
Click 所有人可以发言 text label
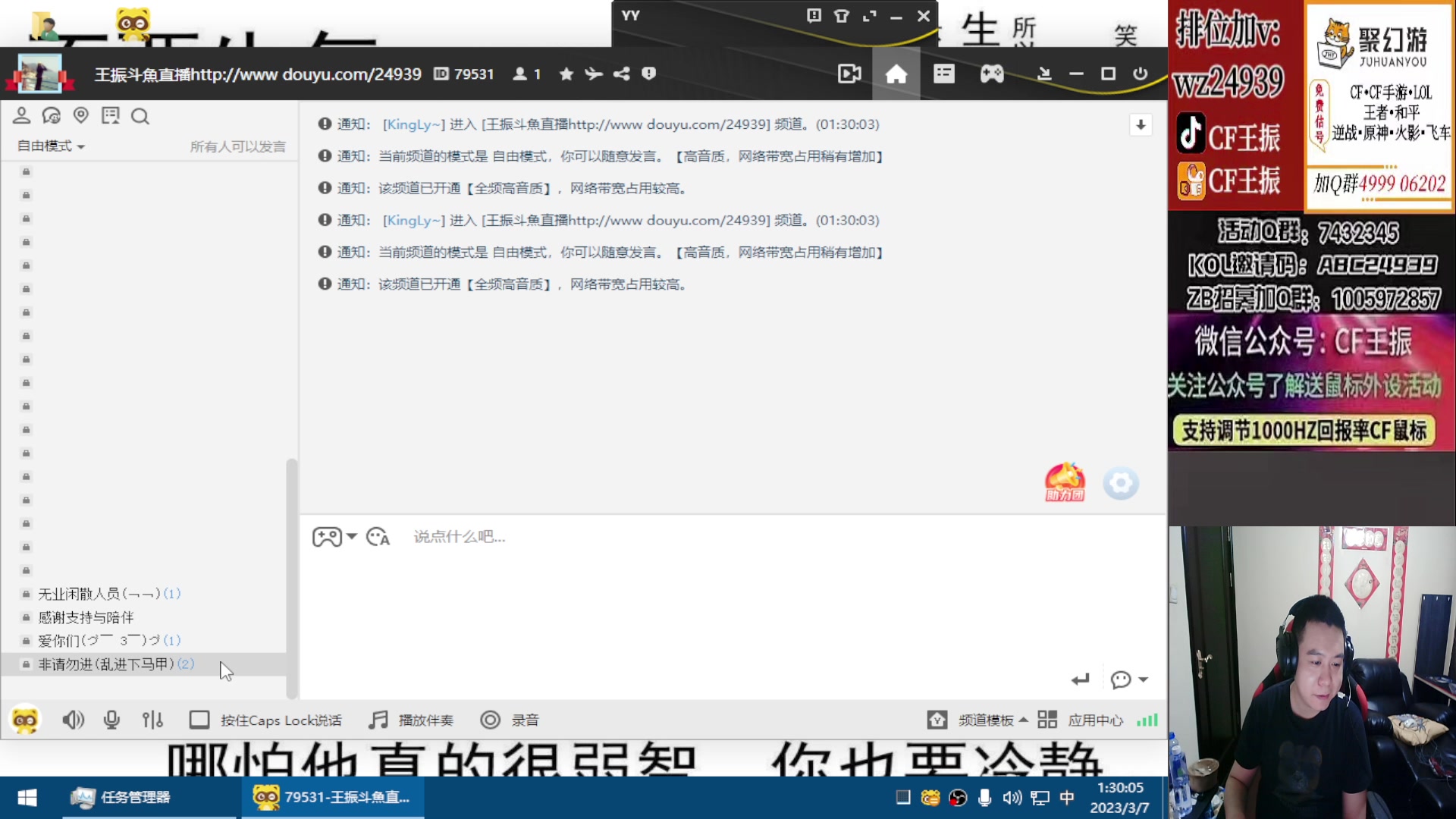[237, 146]
